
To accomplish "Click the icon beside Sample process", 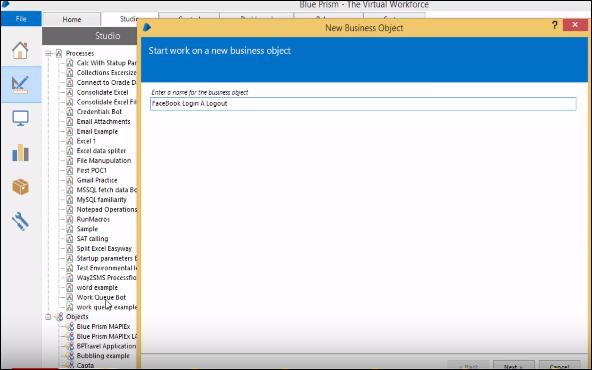I will [69, 229].
